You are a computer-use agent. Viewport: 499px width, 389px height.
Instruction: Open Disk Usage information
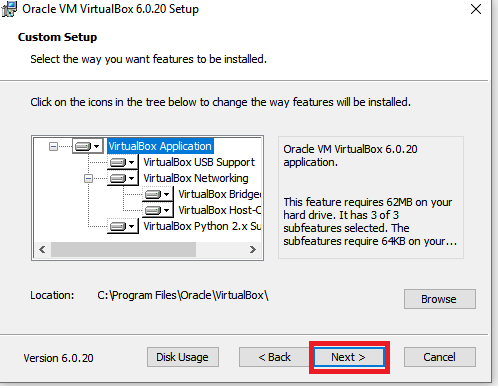(183, 357)
